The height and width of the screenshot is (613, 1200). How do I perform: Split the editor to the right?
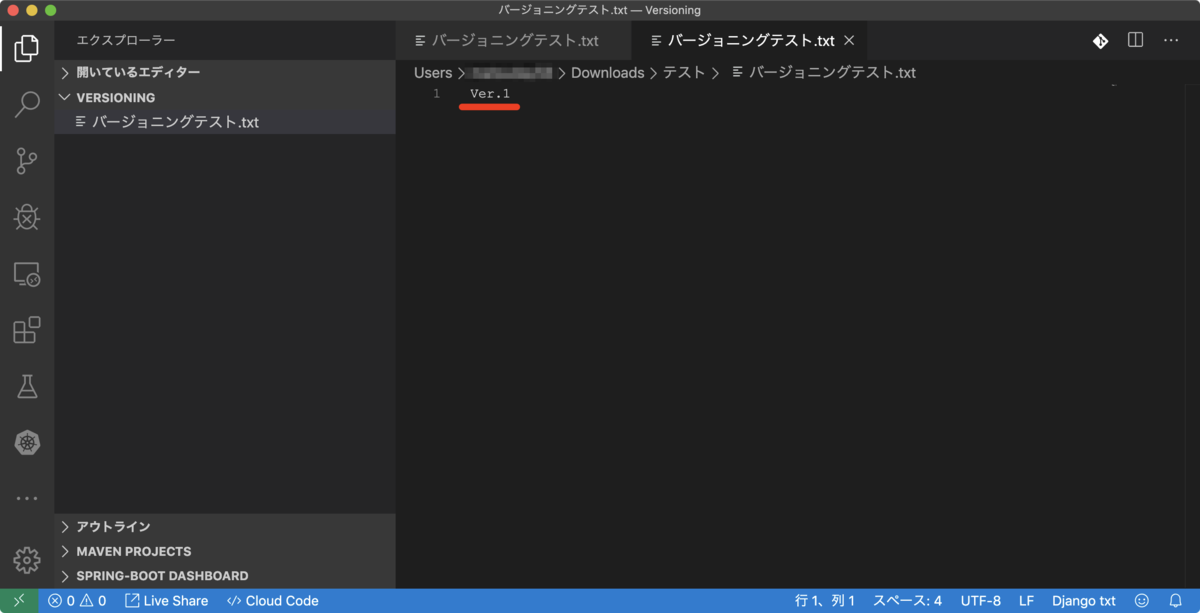[x=1136, y=41]
